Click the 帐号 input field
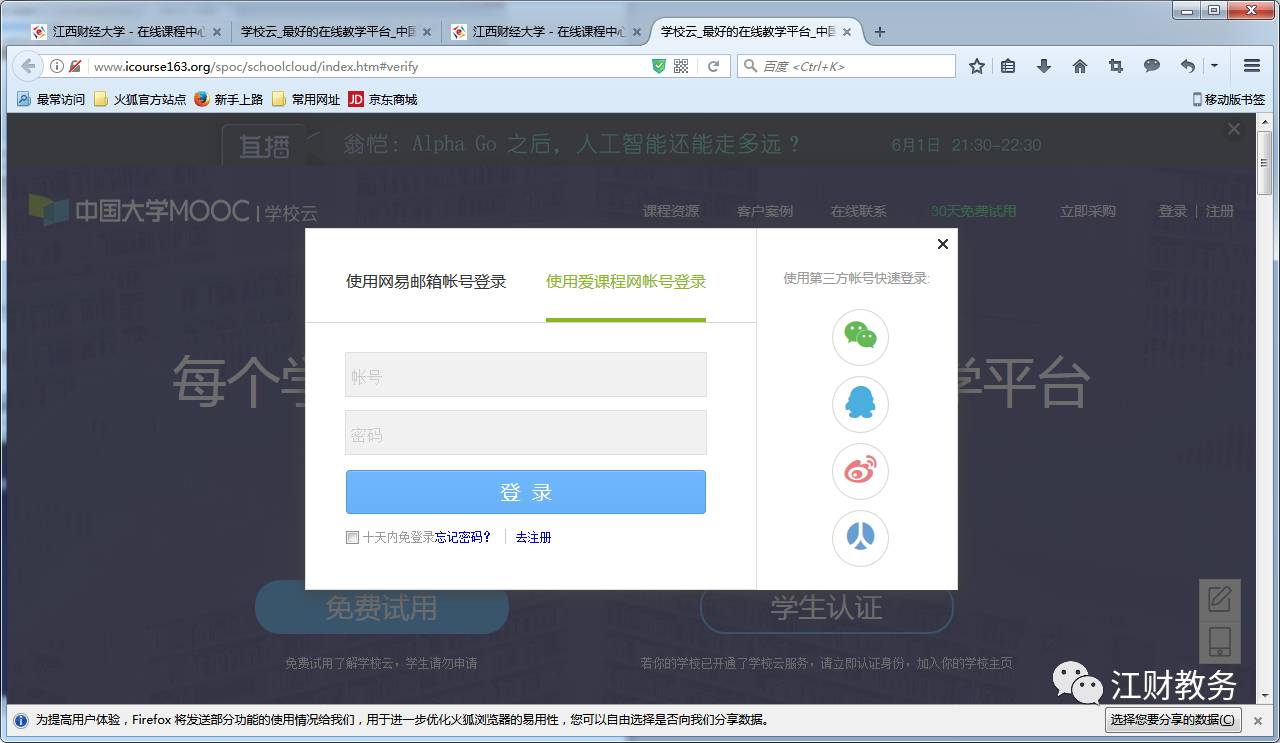Image resolution: width=1280 pixels, height=743 pixels. (x=526, y=375)
